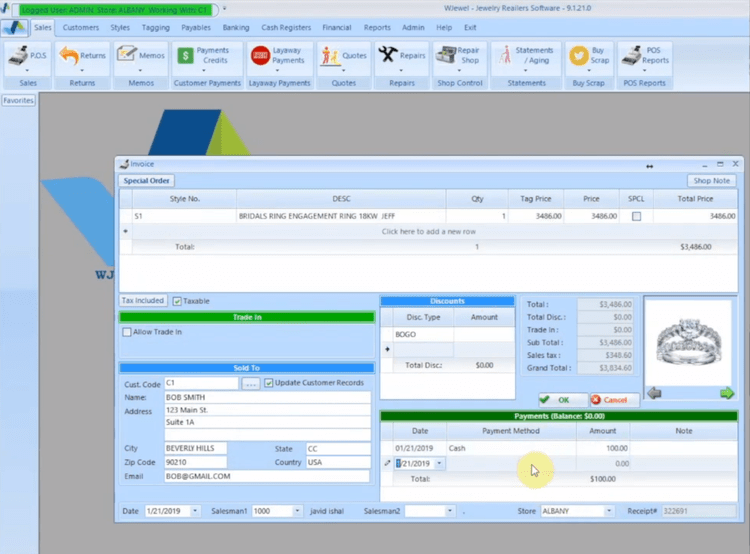Open the Store ALBANY dropdown
Screen dimensions: 750x554
(x=608, y=511)
